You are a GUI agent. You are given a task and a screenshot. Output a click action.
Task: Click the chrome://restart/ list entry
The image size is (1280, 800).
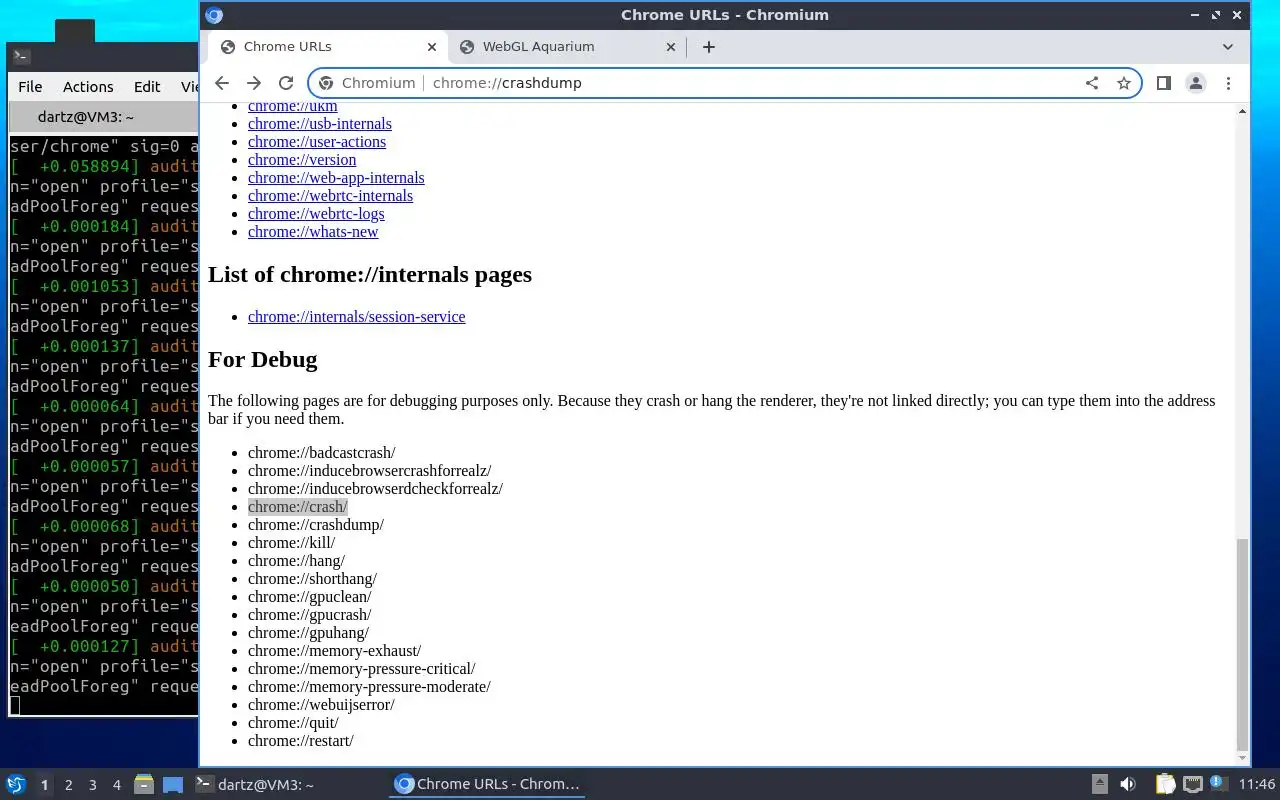click(301, 741)
